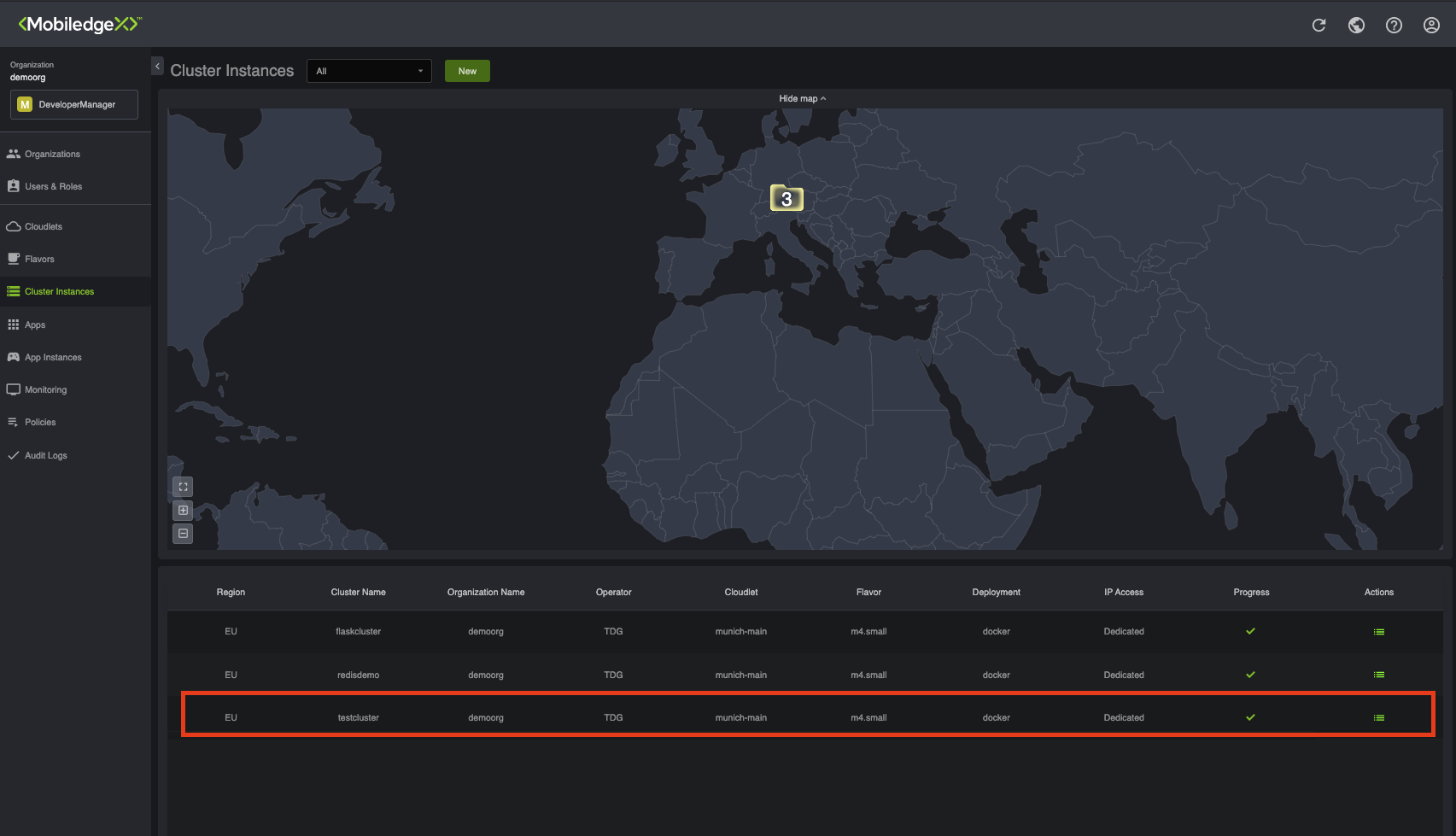
Task: Open the user account profile icon
Action: (1431, 25)
